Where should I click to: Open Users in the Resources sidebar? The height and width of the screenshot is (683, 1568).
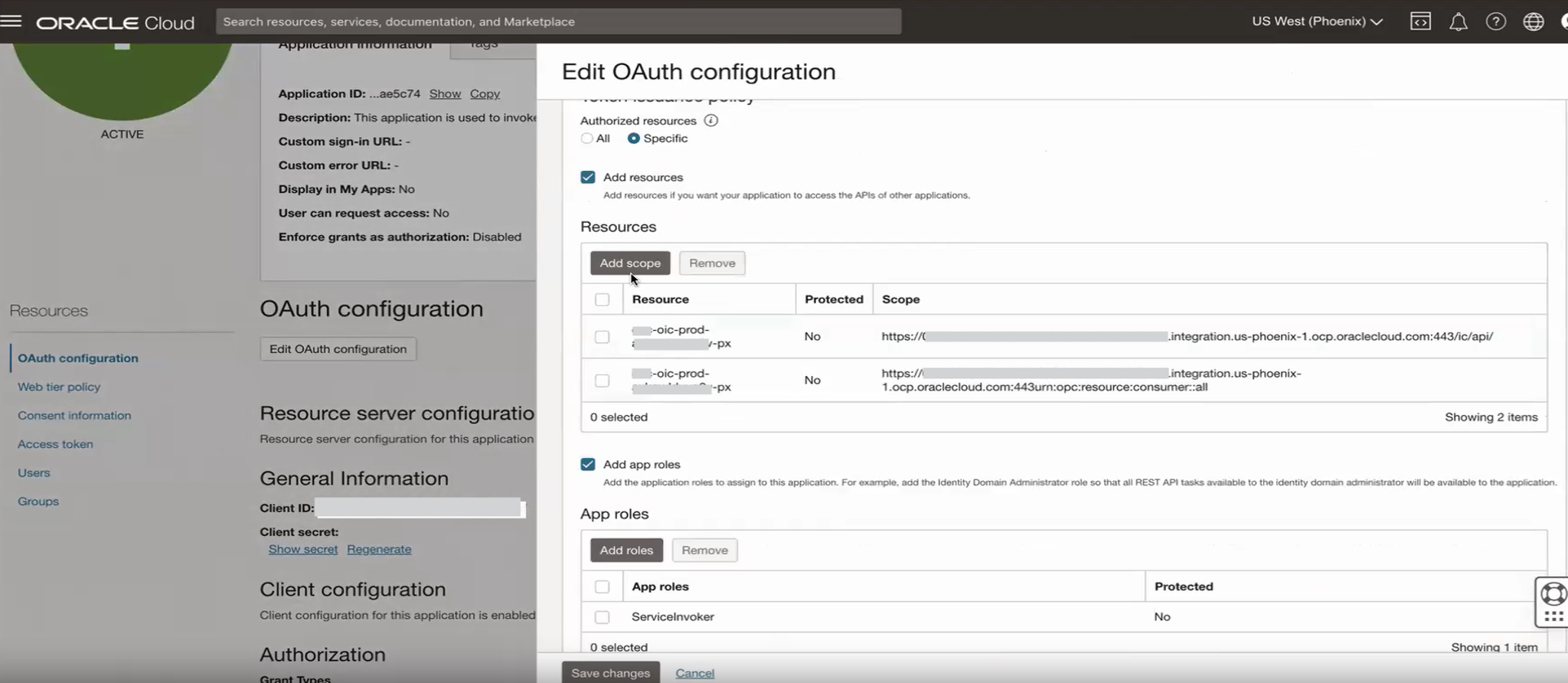pos(34,472)
